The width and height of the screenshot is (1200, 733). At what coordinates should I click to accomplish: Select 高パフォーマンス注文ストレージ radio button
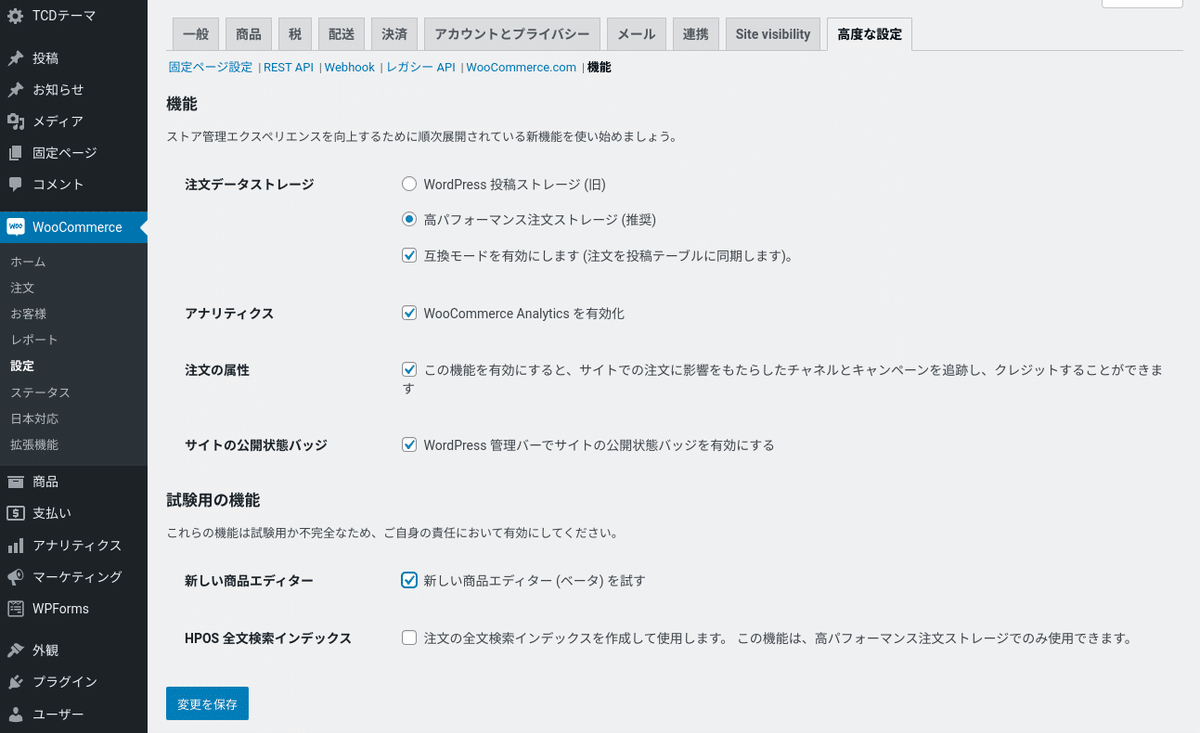[409, 219]
